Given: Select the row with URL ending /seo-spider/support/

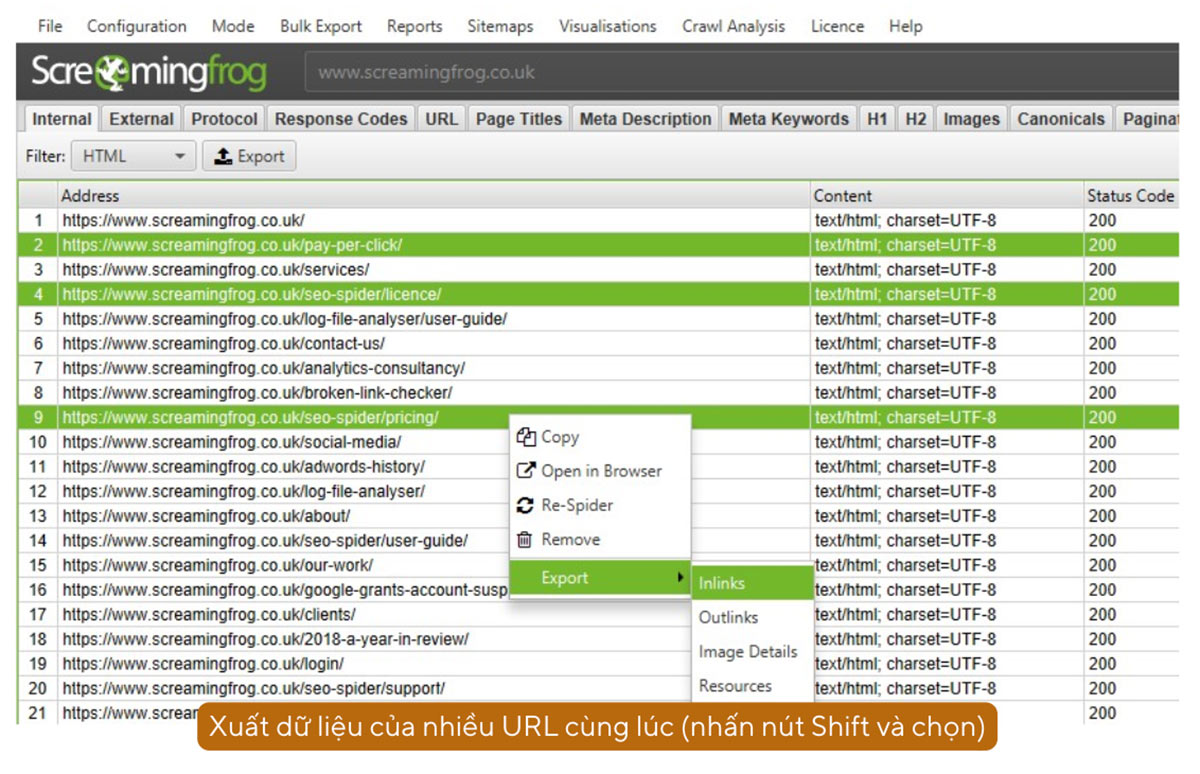Looking at the screenshot, I should coord(598,688).
